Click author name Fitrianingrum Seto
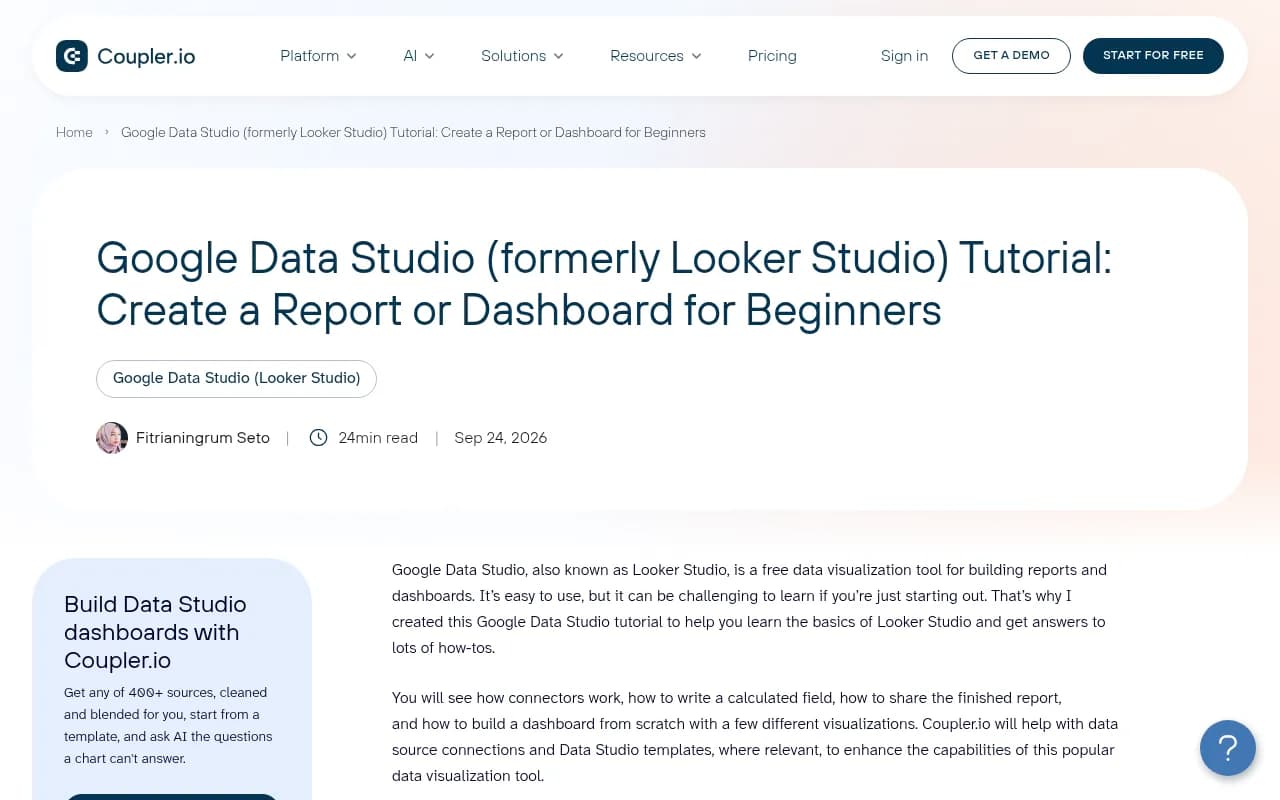 click(x=203, y=438)
